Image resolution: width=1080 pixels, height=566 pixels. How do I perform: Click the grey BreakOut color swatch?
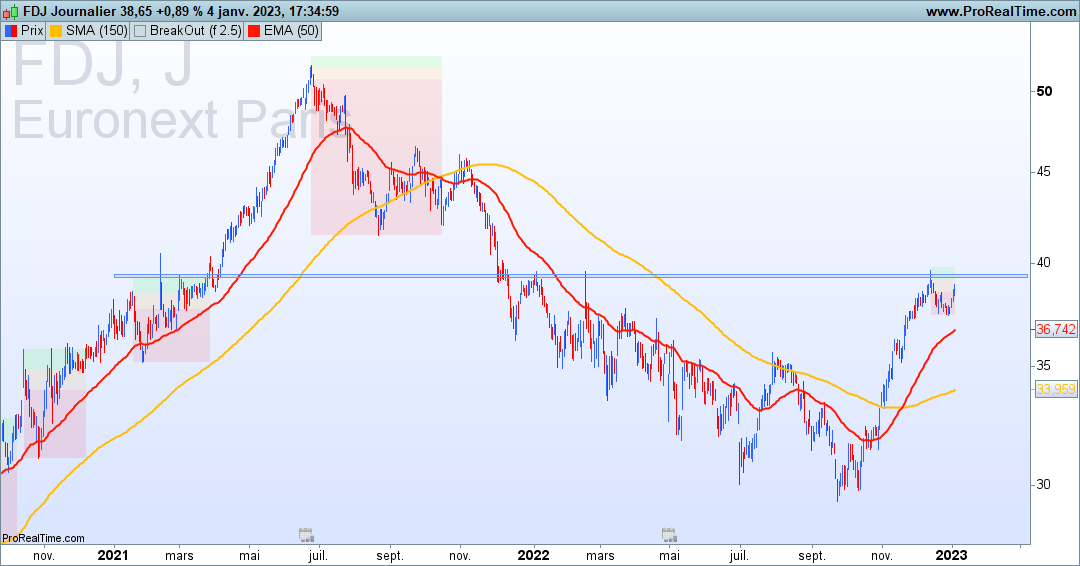[140, 31]
